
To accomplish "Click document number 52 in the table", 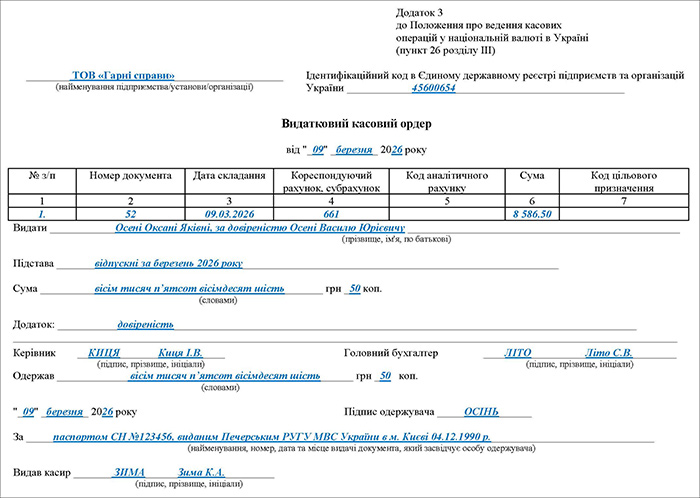I will coord(131,214).
